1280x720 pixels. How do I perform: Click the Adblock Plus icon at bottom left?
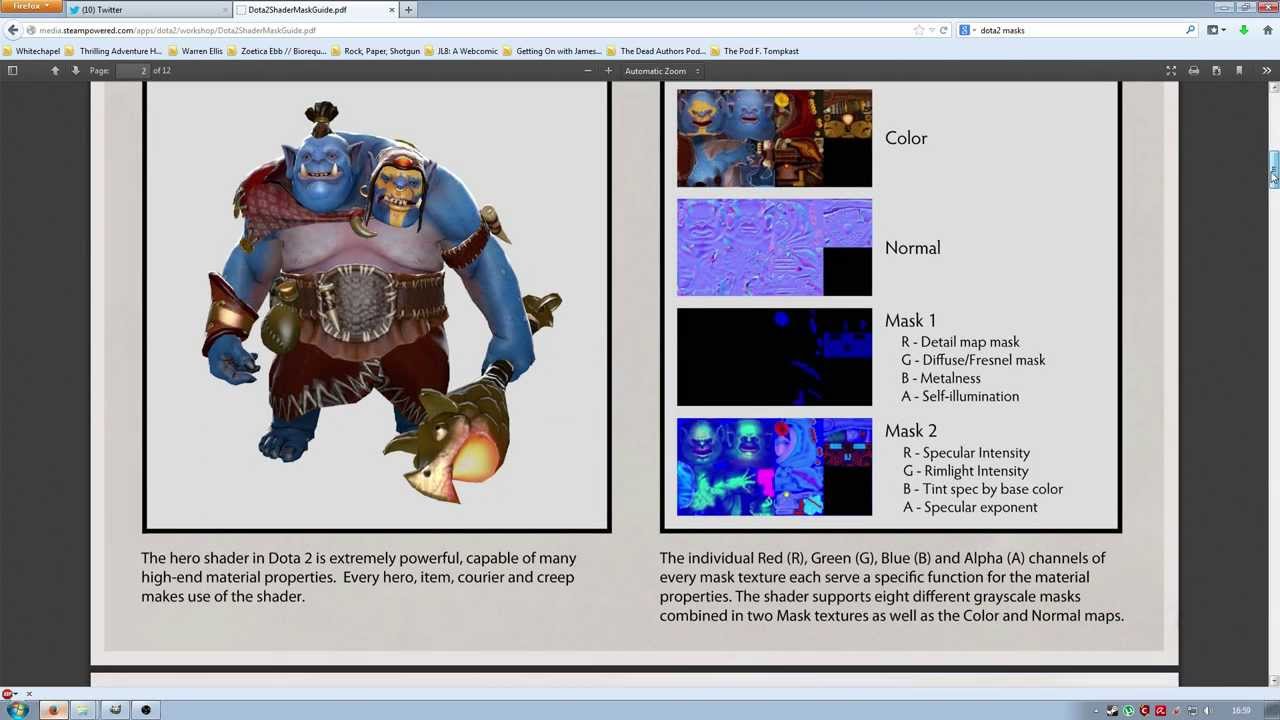pyautogui.click(x=8, y=694)
